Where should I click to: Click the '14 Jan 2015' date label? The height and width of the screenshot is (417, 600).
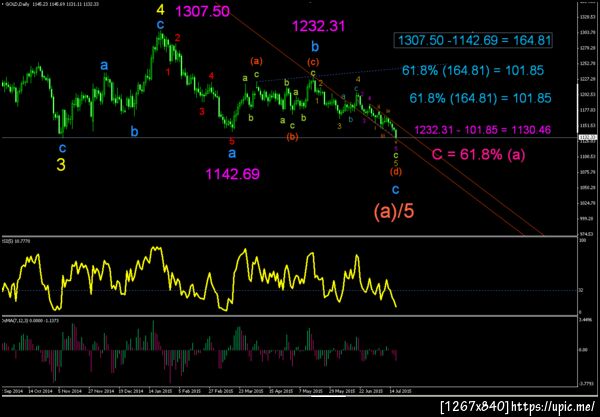pos(160,391)
